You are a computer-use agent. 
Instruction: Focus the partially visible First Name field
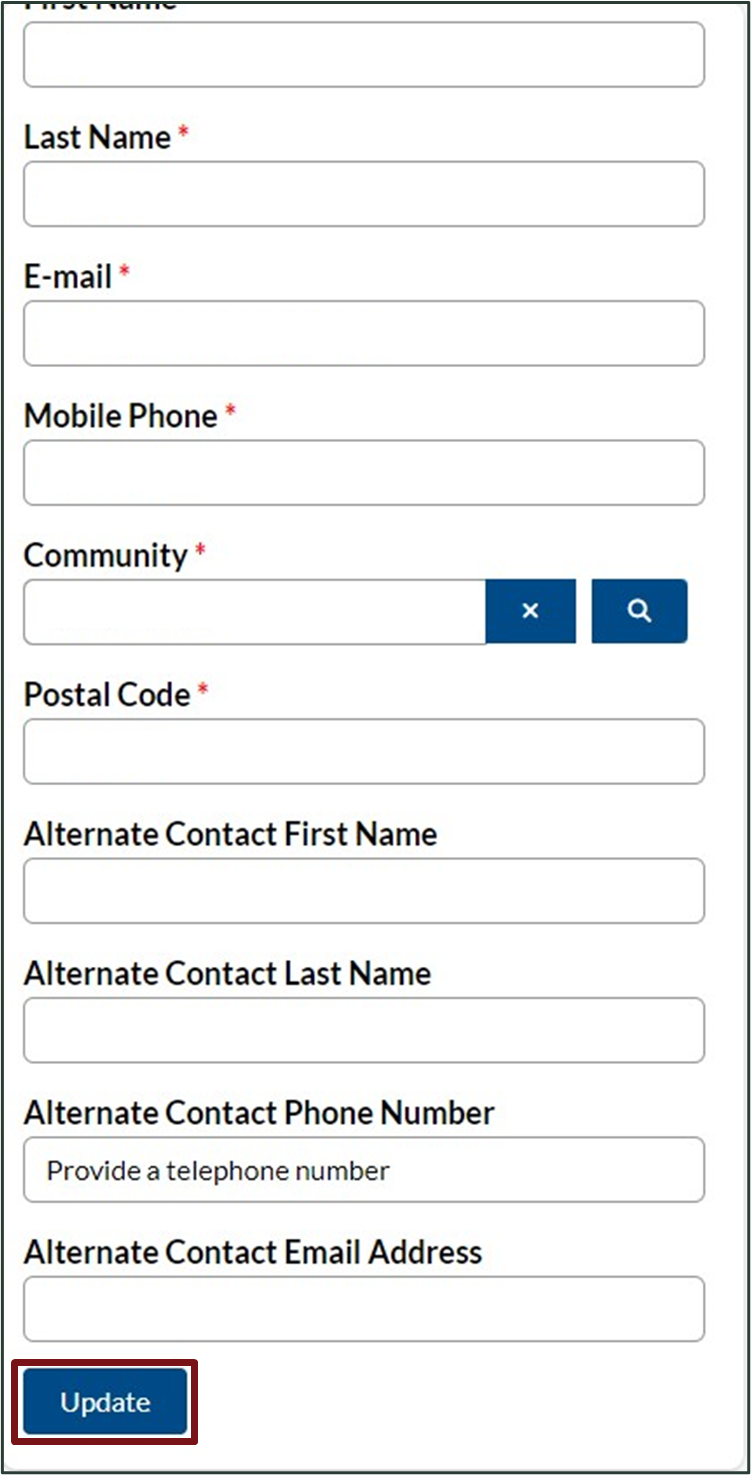point(364,55)
